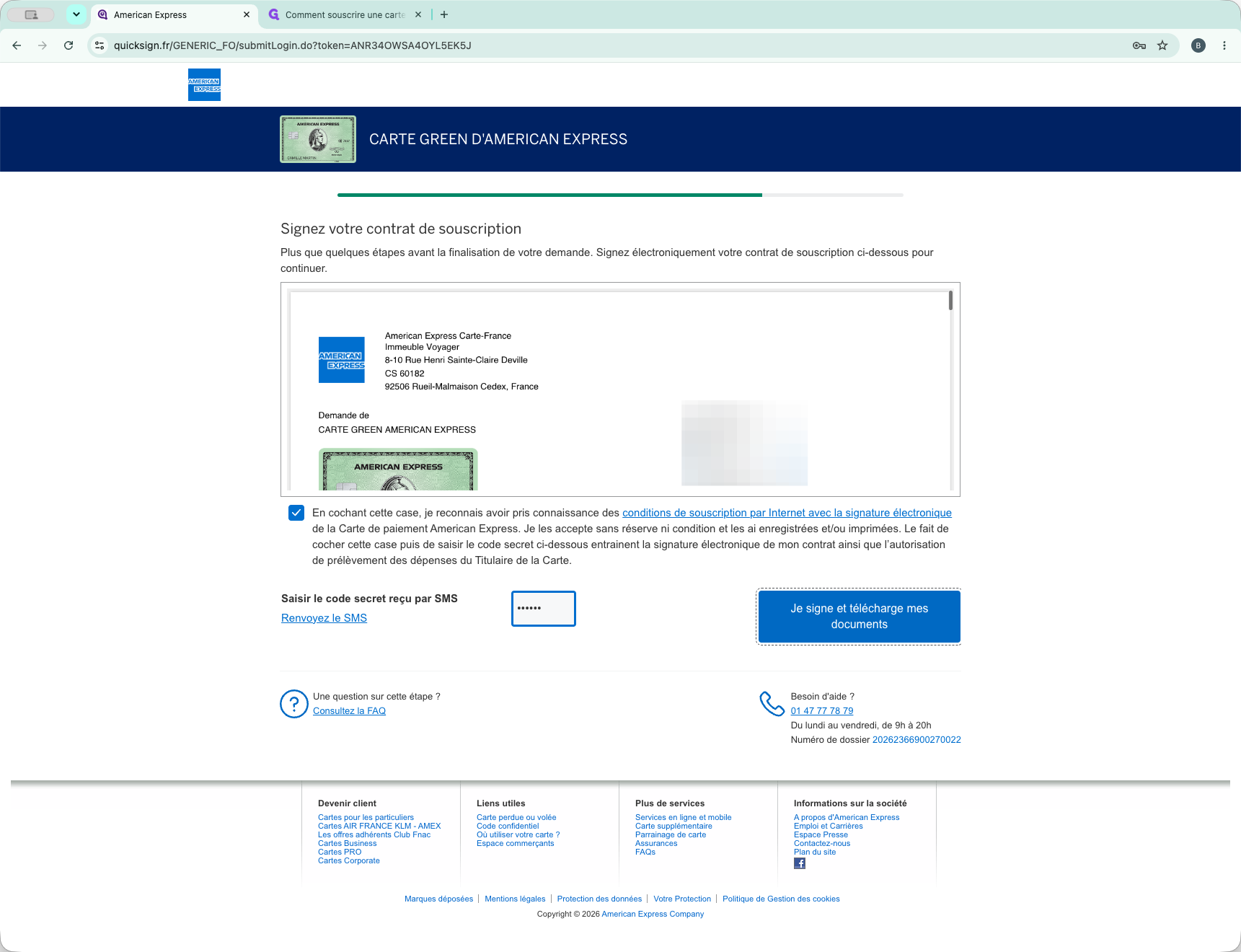This screenshot has height=952, width=1241.
Task: Click the Green card image in banner
Action: pyautogui.click(x=318, y=139)
